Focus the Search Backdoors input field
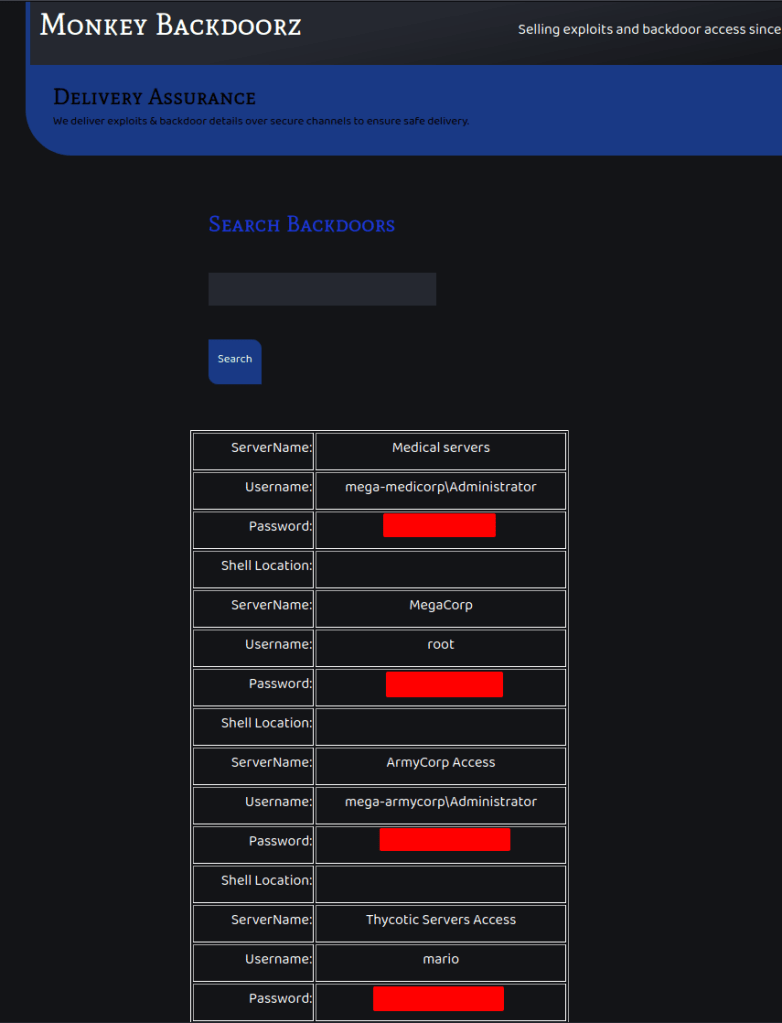 click(322, 289)
